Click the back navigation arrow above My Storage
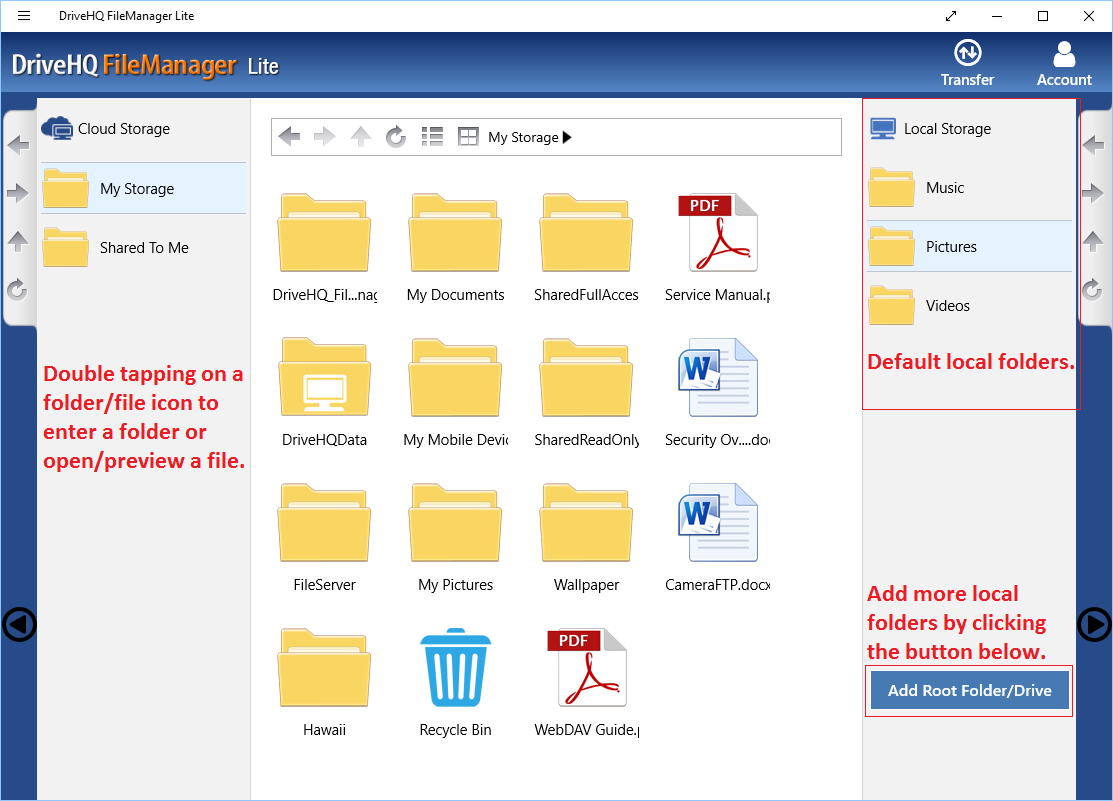This screenshot has height=801, width=1113. click(289, 137)
